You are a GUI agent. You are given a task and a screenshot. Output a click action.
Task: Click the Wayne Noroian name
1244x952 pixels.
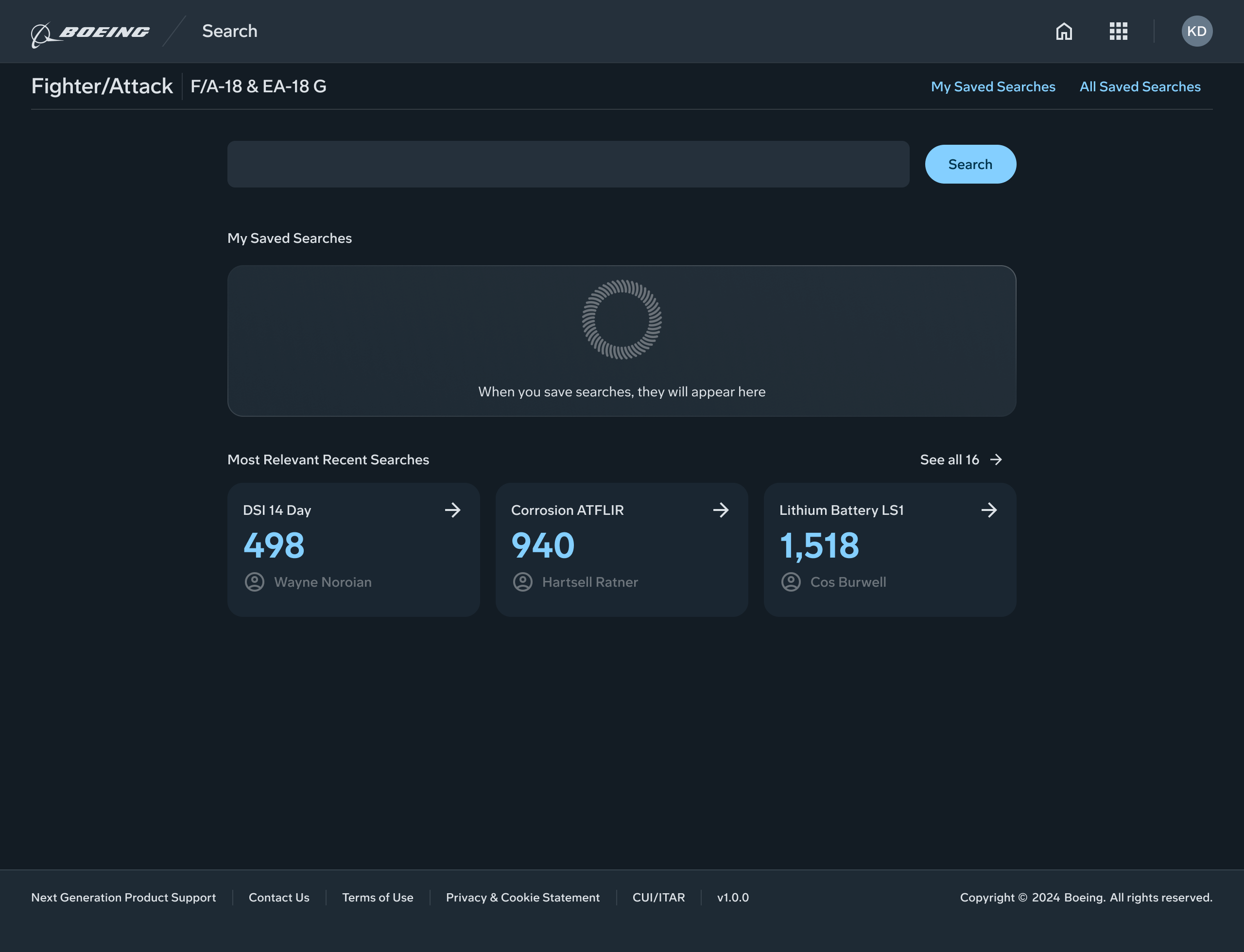(323, 582)
